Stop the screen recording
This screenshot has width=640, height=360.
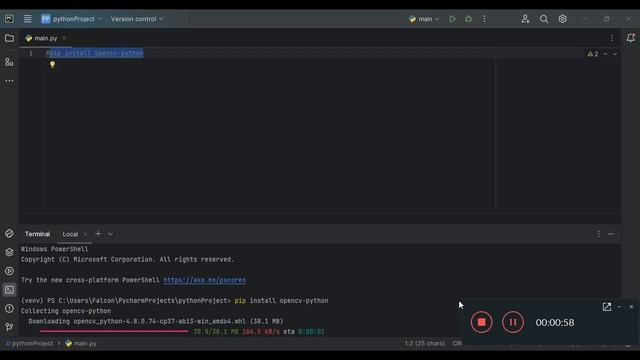click(x=481, y=322)
